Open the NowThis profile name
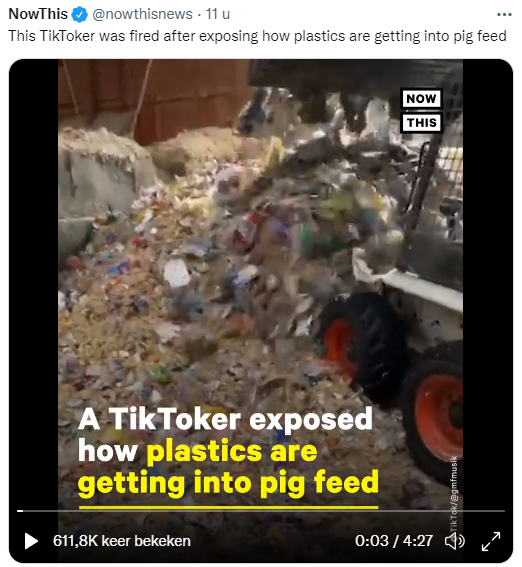Screen dimensions: 522x567 [x=38, y=14]
